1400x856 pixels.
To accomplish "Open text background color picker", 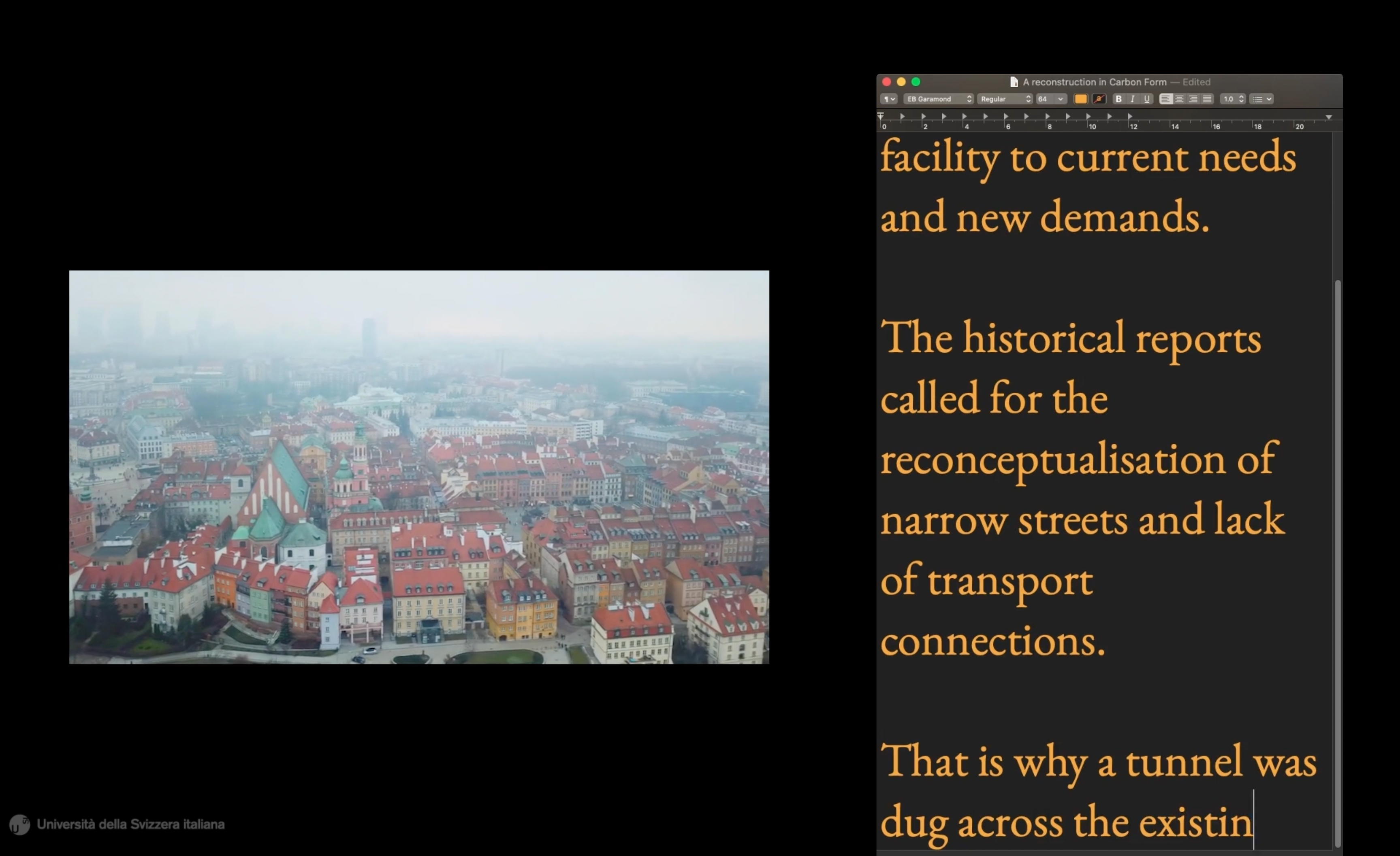I will [x=1099, y=99].
